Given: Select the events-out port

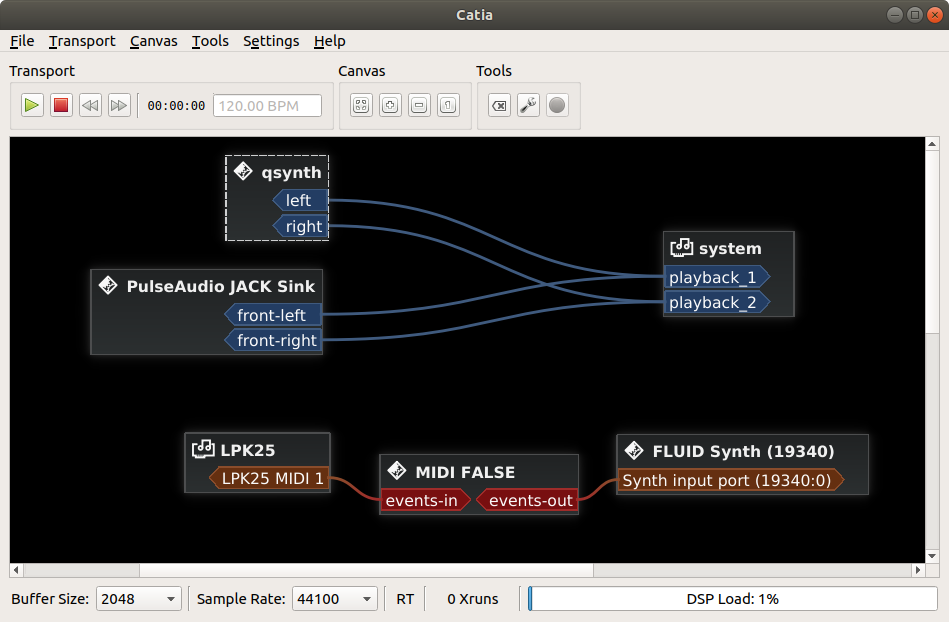Looking at the screenshot, I should 527,500.
